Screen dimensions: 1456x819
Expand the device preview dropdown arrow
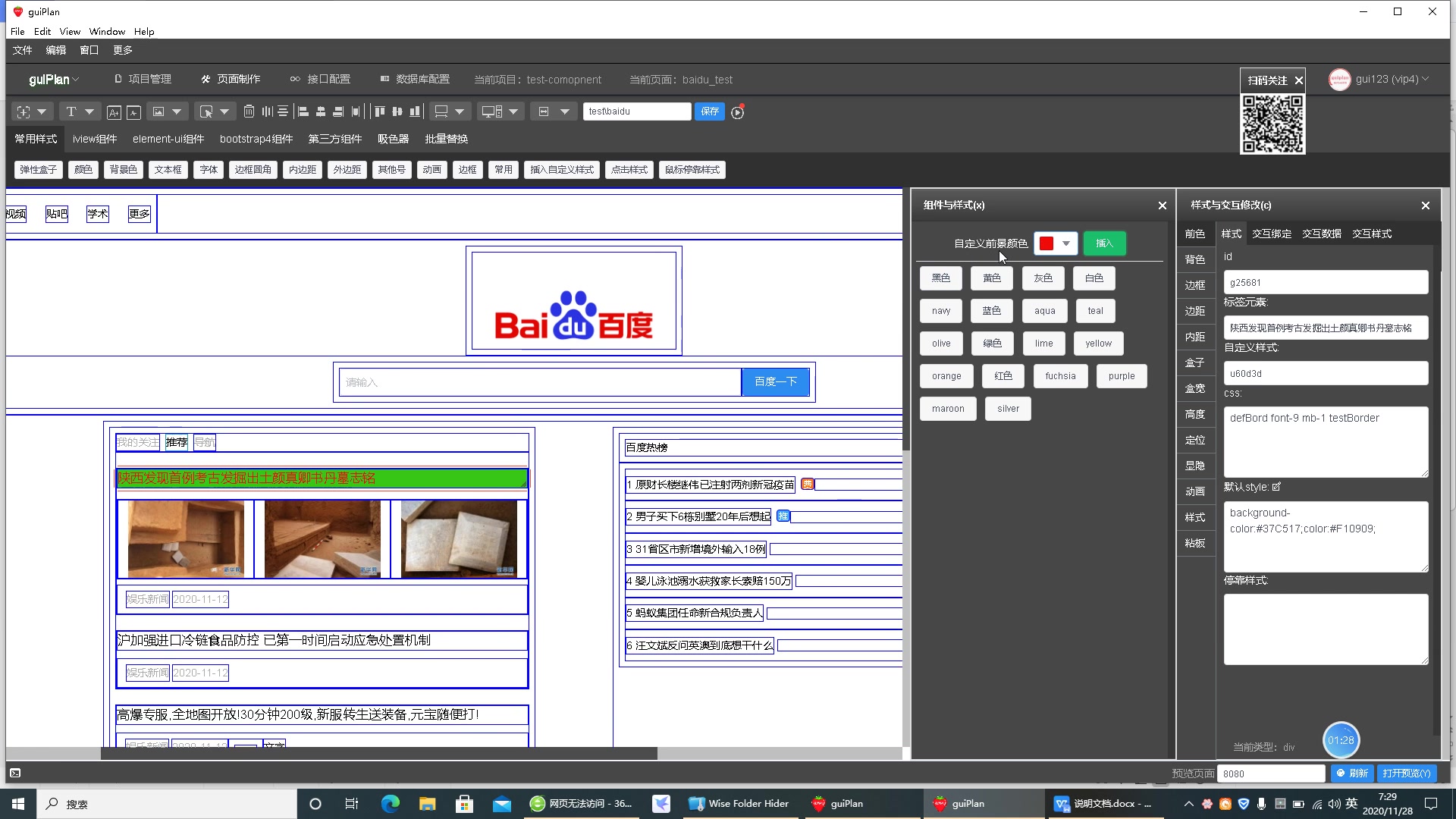[513, 111]
